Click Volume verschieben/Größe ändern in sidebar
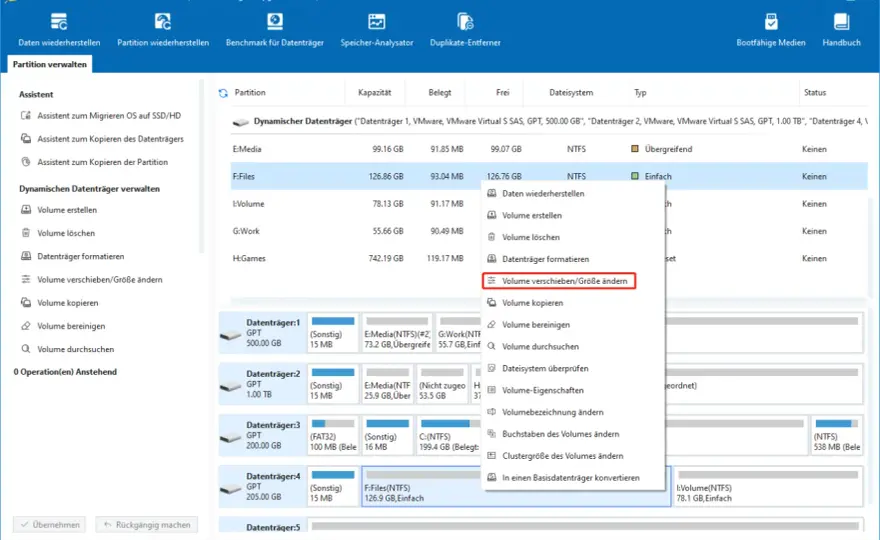The width and height of the screenshot is (880, 540). click(91, 280)
